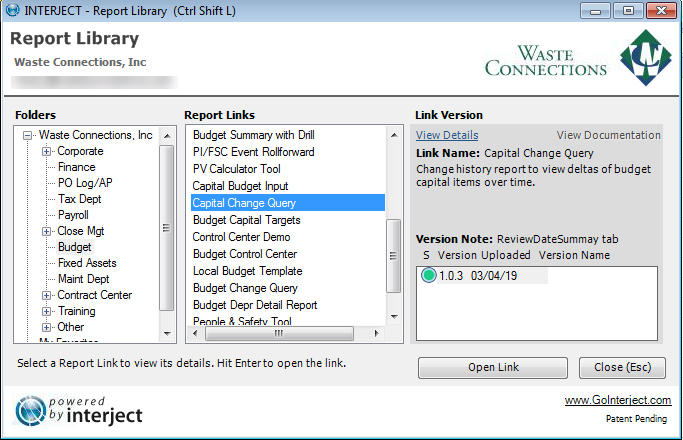Select Budget Change Query report link
The width and height of the screenshot is (683, 440).
click(245, 288)
